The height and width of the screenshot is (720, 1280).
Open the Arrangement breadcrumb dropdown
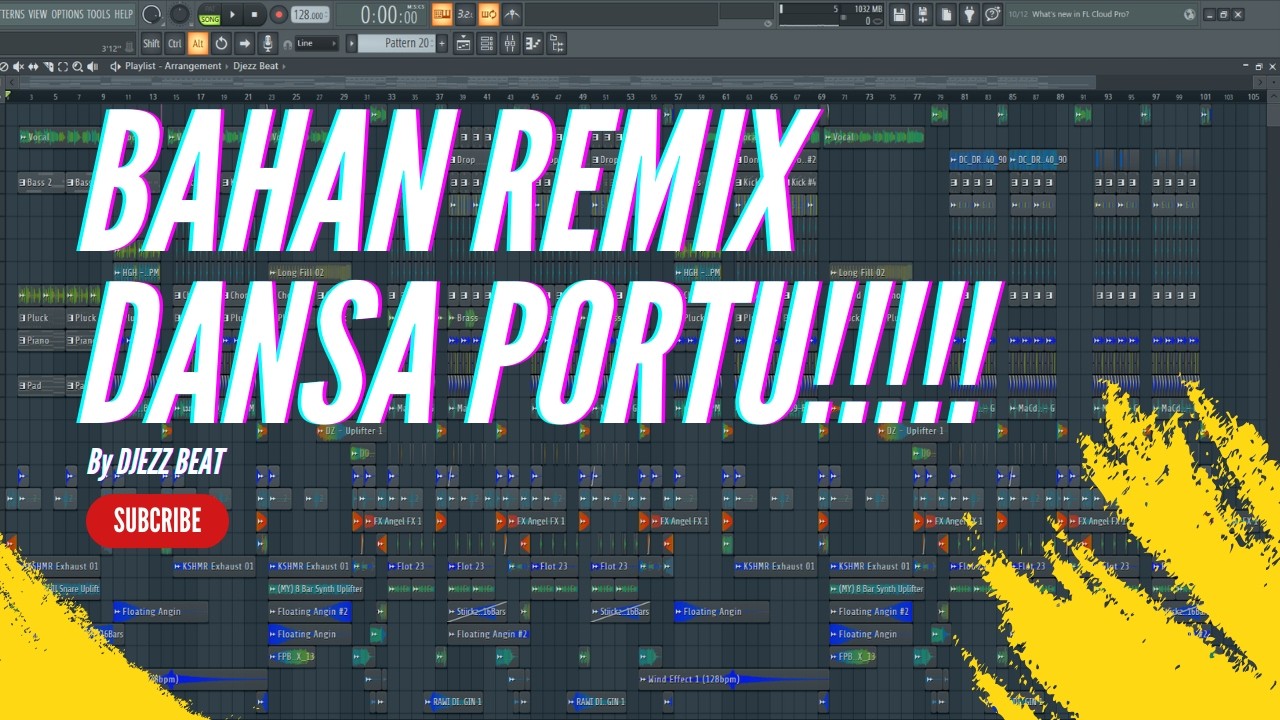point(195,66)
